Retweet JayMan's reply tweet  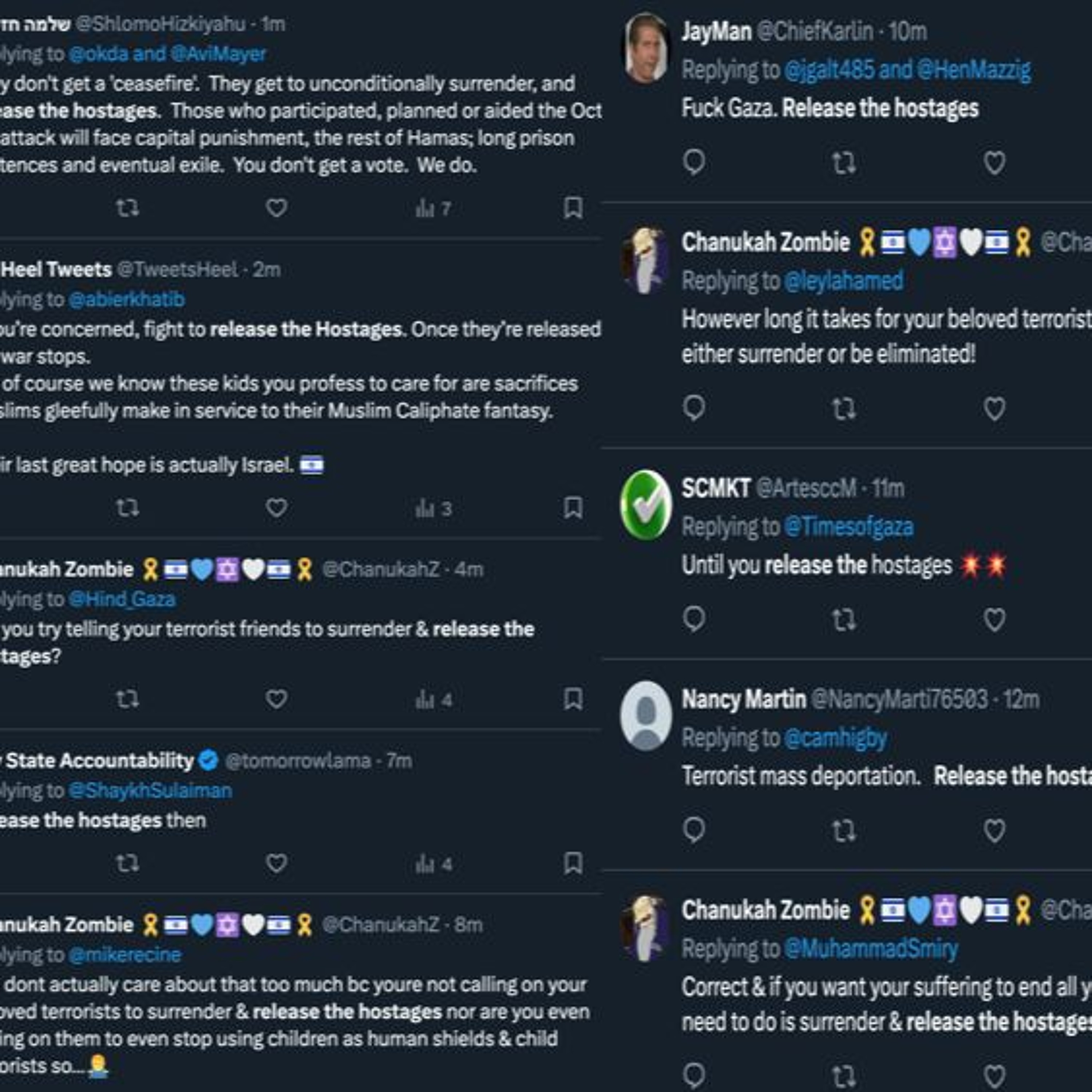pyautogui.click(x=843, y=163)
